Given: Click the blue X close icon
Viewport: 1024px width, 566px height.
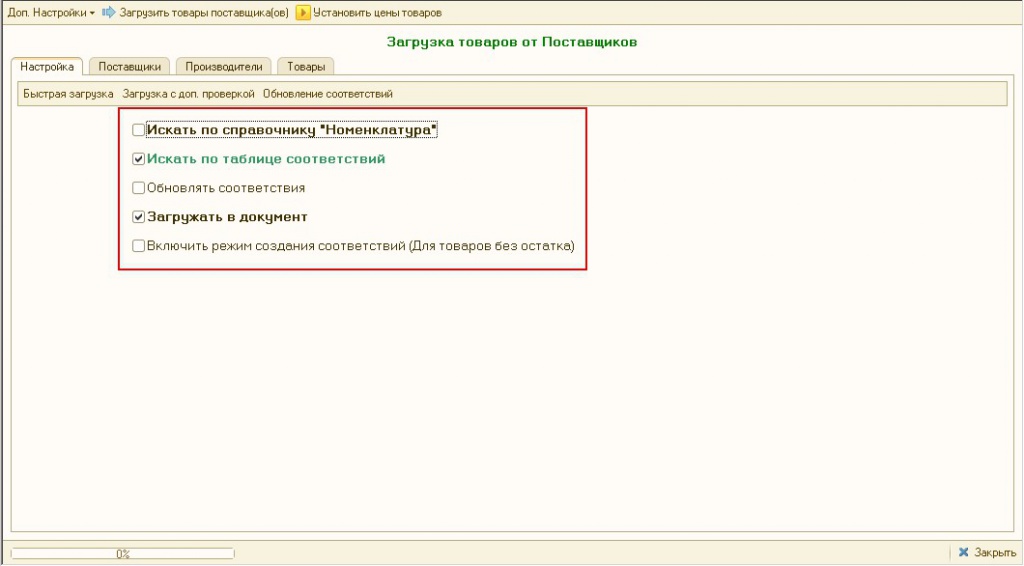Looking at the screenshot, I should 963,552.
